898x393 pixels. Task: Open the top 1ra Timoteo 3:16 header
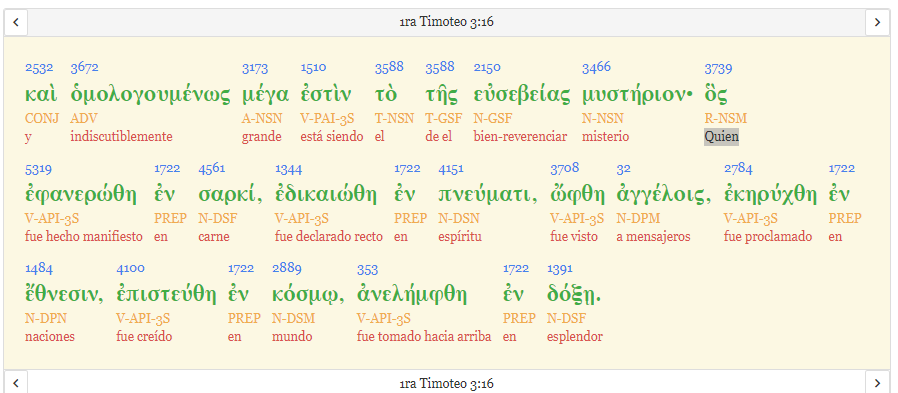coord(447,22)
